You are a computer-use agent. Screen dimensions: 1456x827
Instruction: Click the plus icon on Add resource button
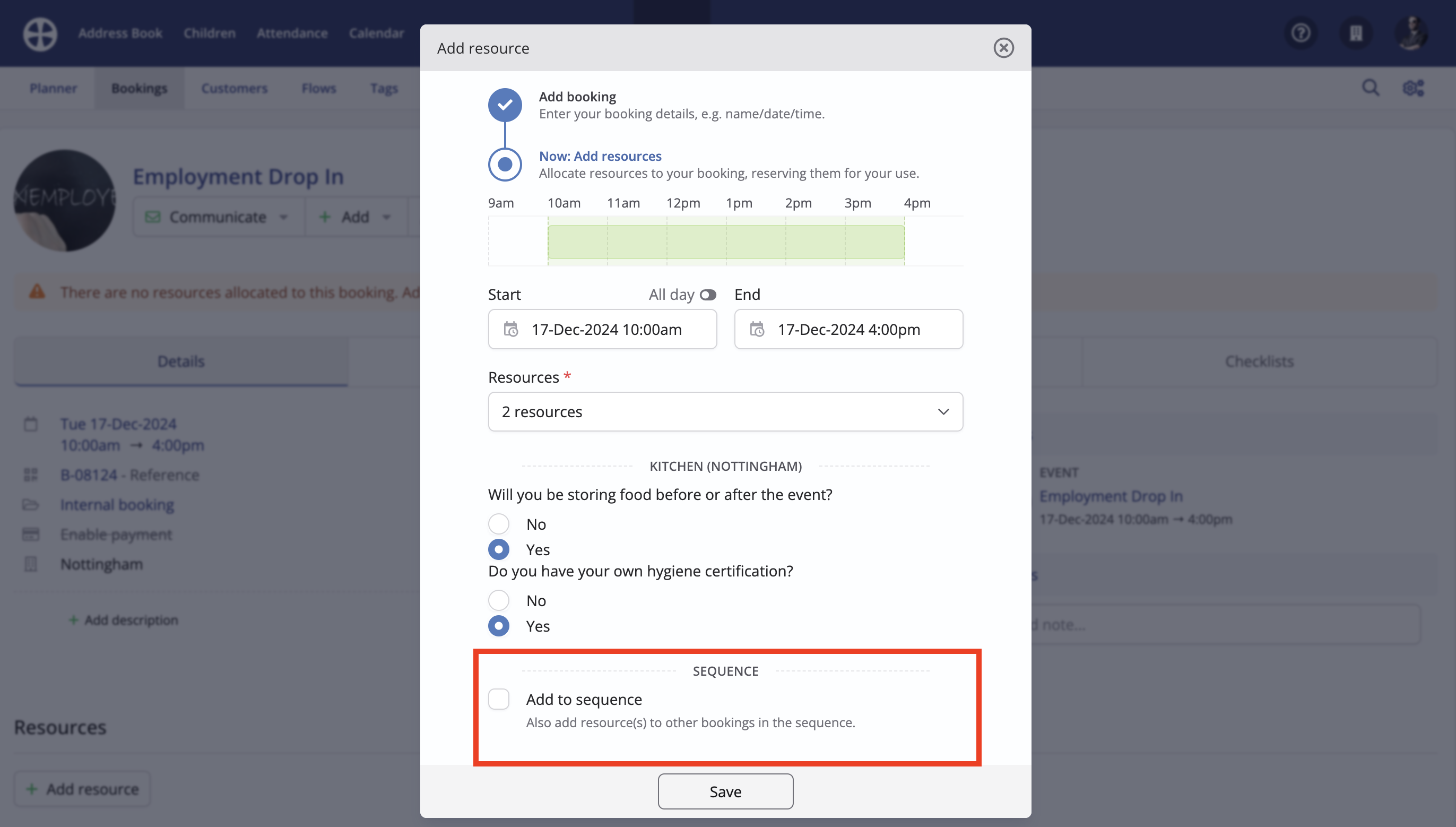pos(32,789)
